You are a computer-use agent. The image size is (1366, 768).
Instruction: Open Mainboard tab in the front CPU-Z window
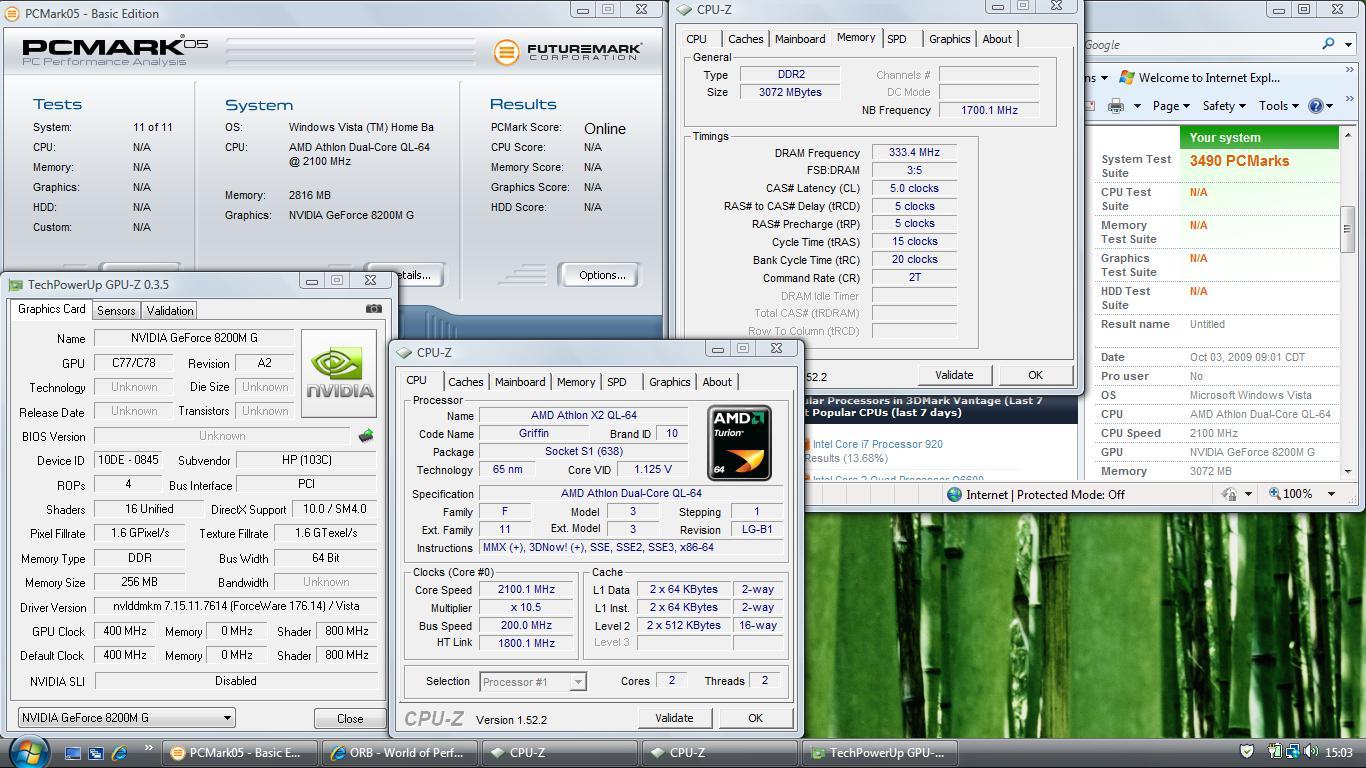(x=520, y=382)
